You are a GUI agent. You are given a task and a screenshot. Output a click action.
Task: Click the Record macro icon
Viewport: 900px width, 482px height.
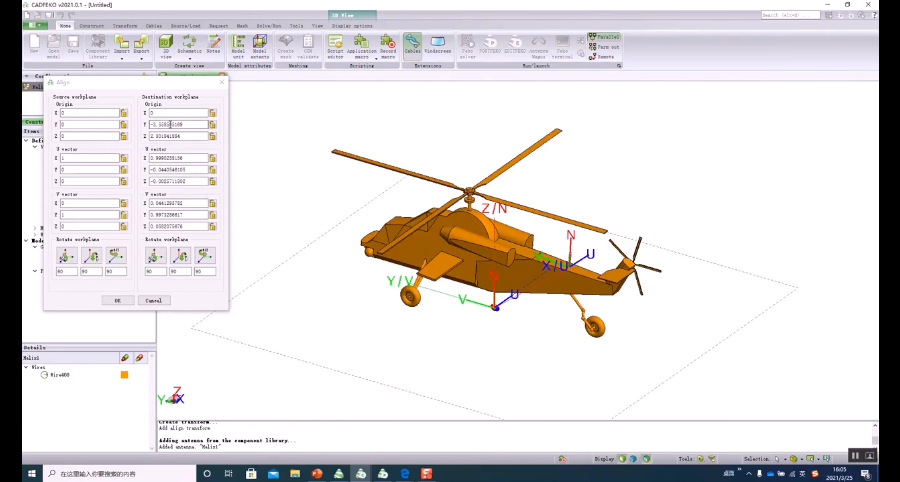tap(388, 46)
